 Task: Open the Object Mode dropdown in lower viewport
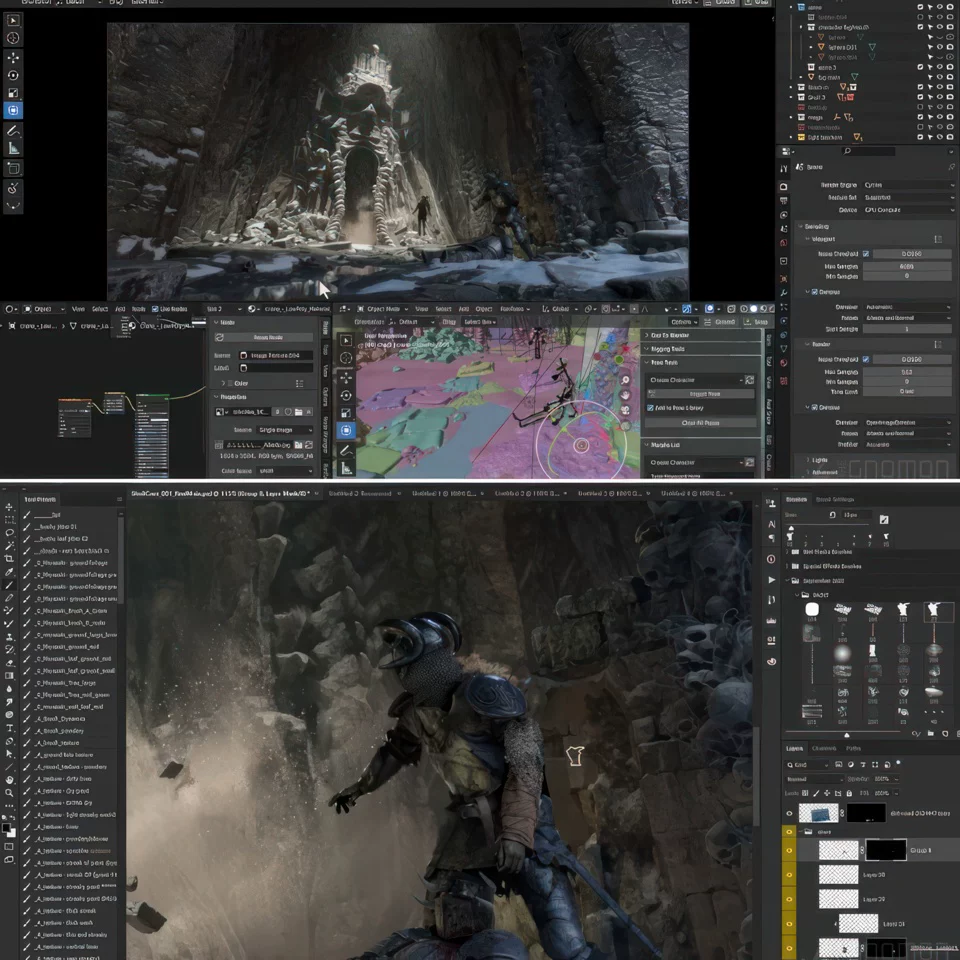click(x=383, y=309)
